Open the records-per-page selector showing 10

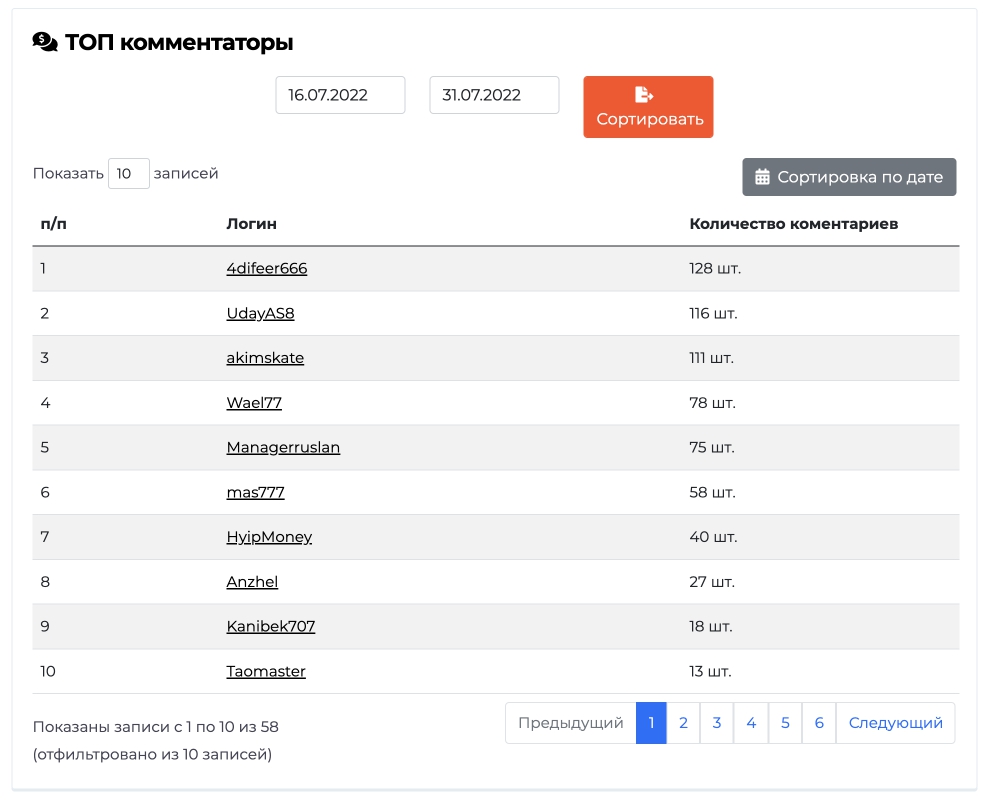(x=129, y=173)
